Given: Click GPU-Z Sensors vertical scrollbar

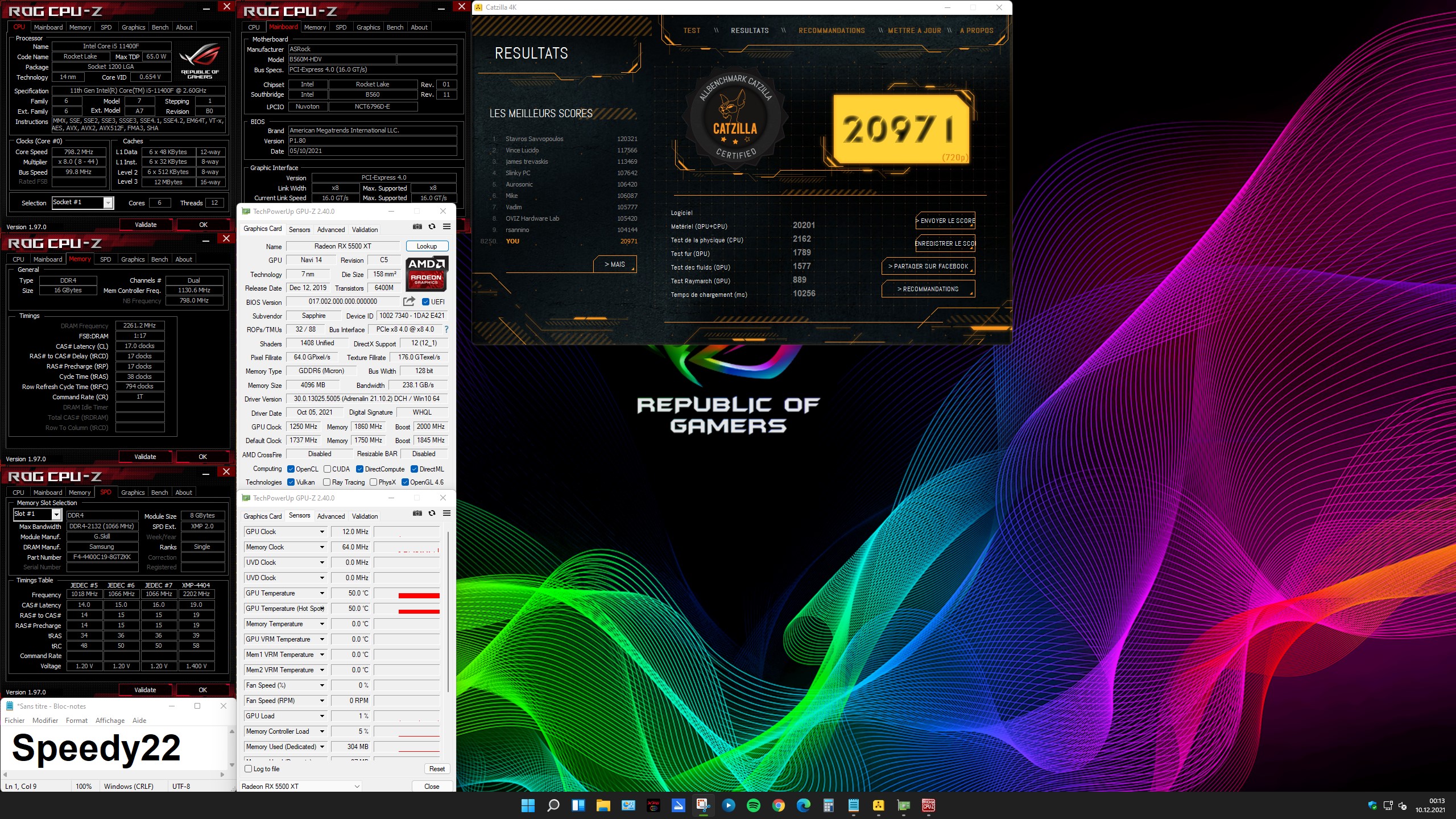Looking at the screenshot, I should 448,612.
